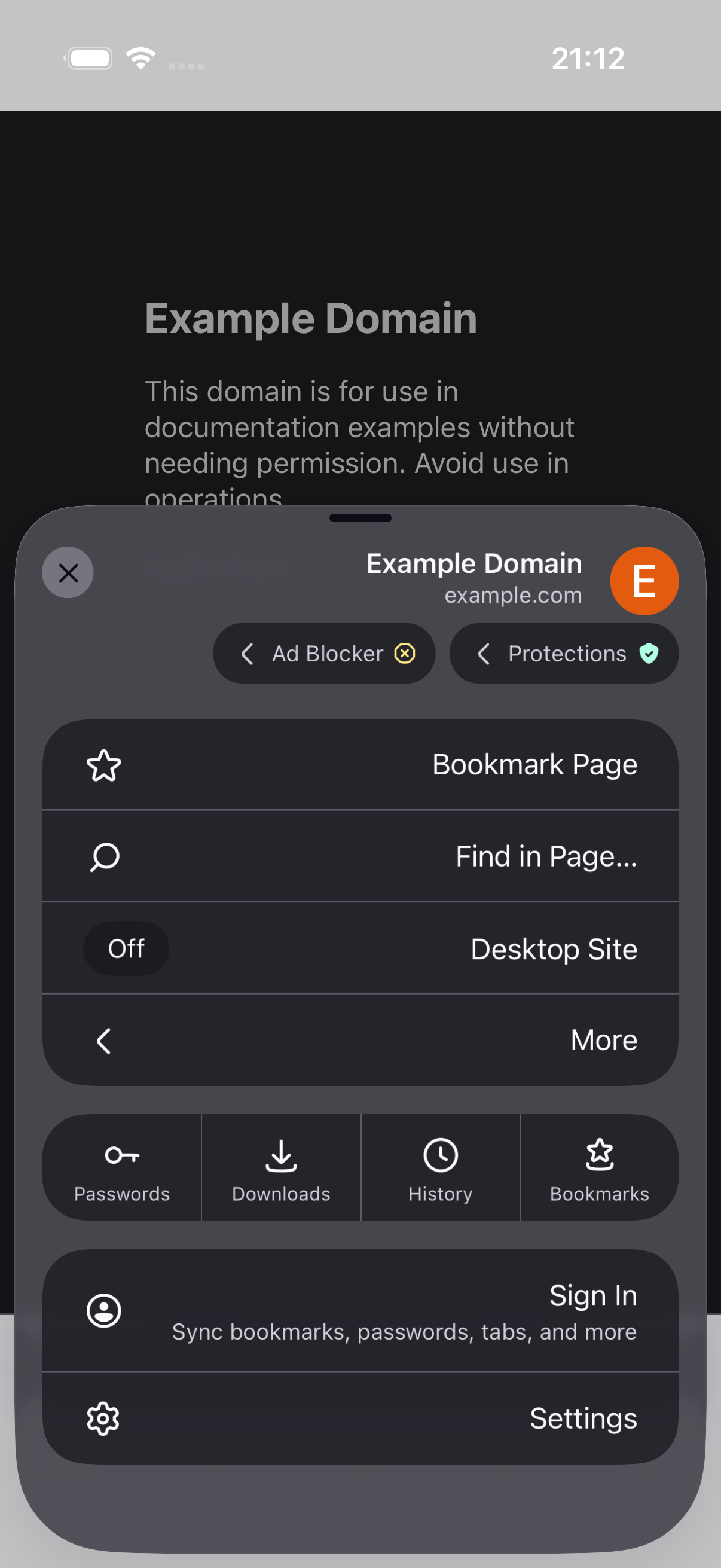Open Bookmarks via the star tray icon
Screen dimensions: 721x1568
tap(600, 1155)
